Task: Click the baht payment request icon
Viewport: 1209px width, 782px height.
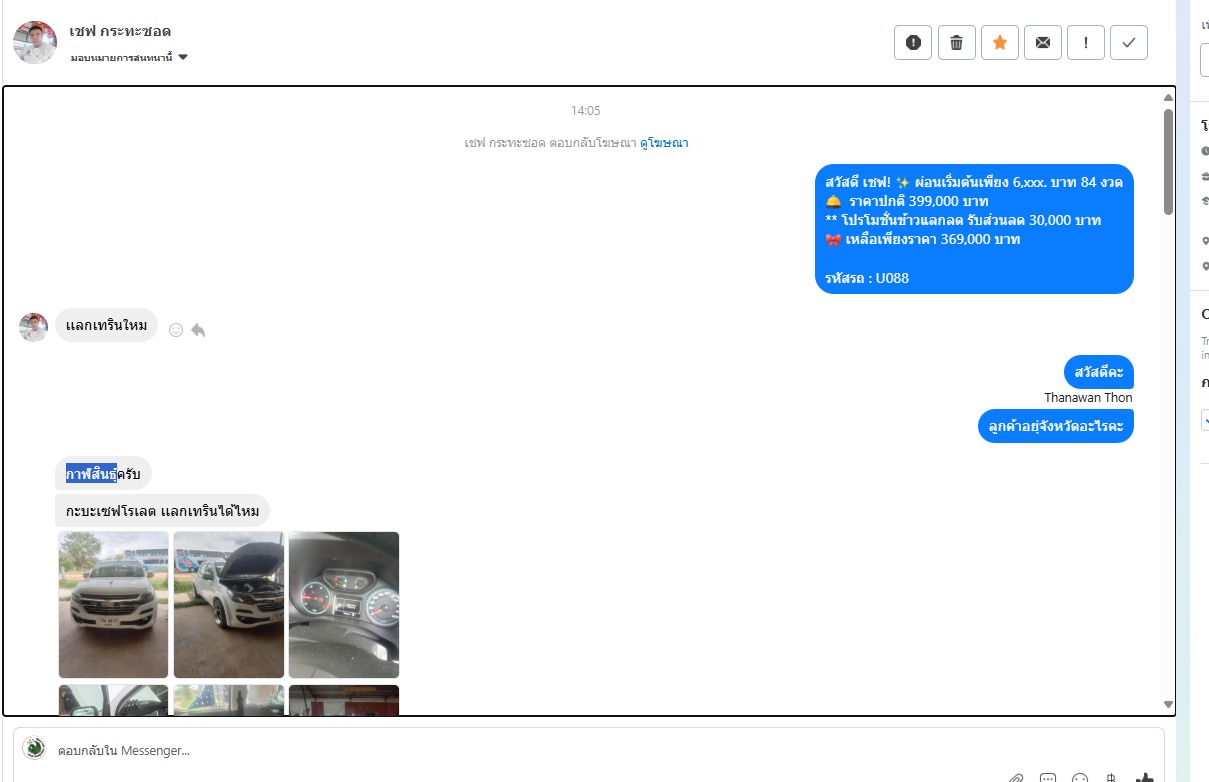Action: click(1112, 778)
